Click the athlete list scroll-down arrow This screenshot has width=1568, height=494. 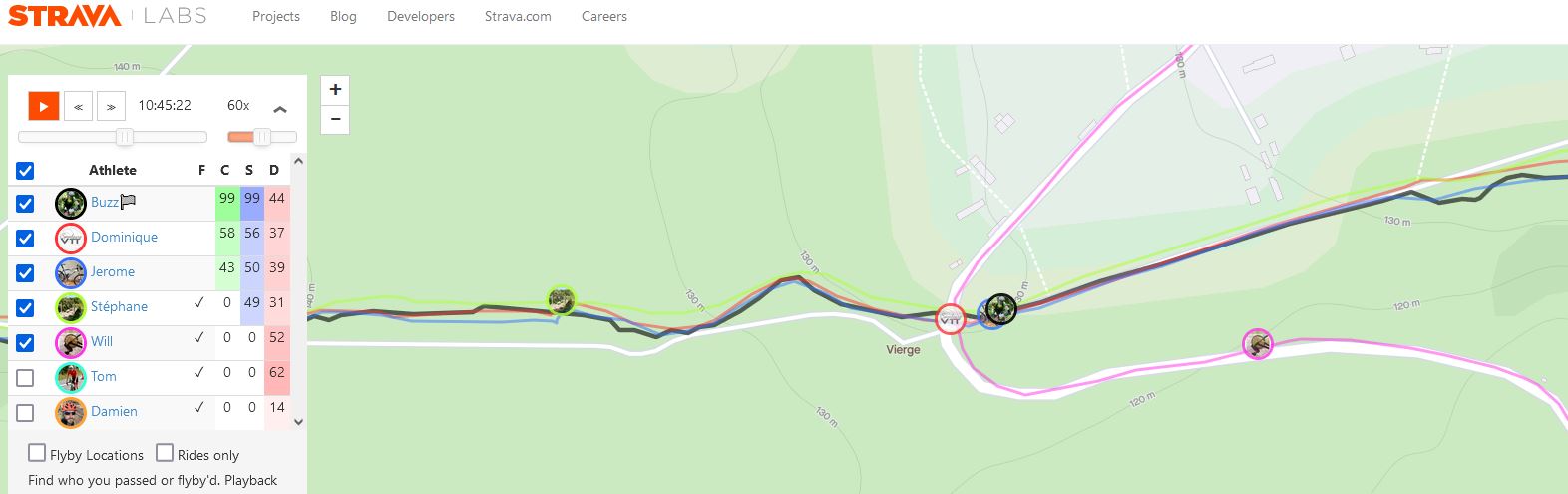[298, 422]
